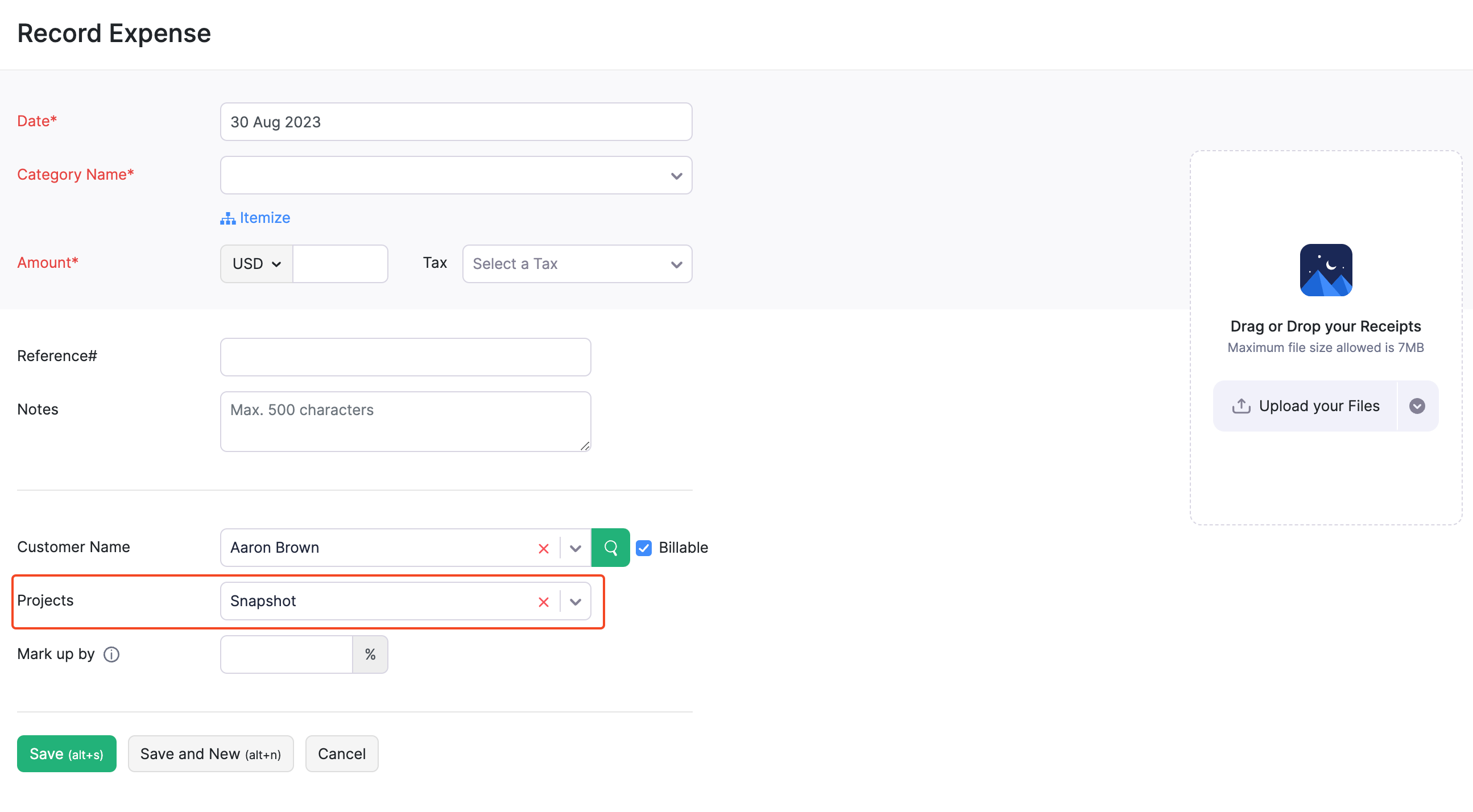The width and height of the screenshot is (1473, 812).
Task: Click Save and New
Action: [x=210, y=753]
